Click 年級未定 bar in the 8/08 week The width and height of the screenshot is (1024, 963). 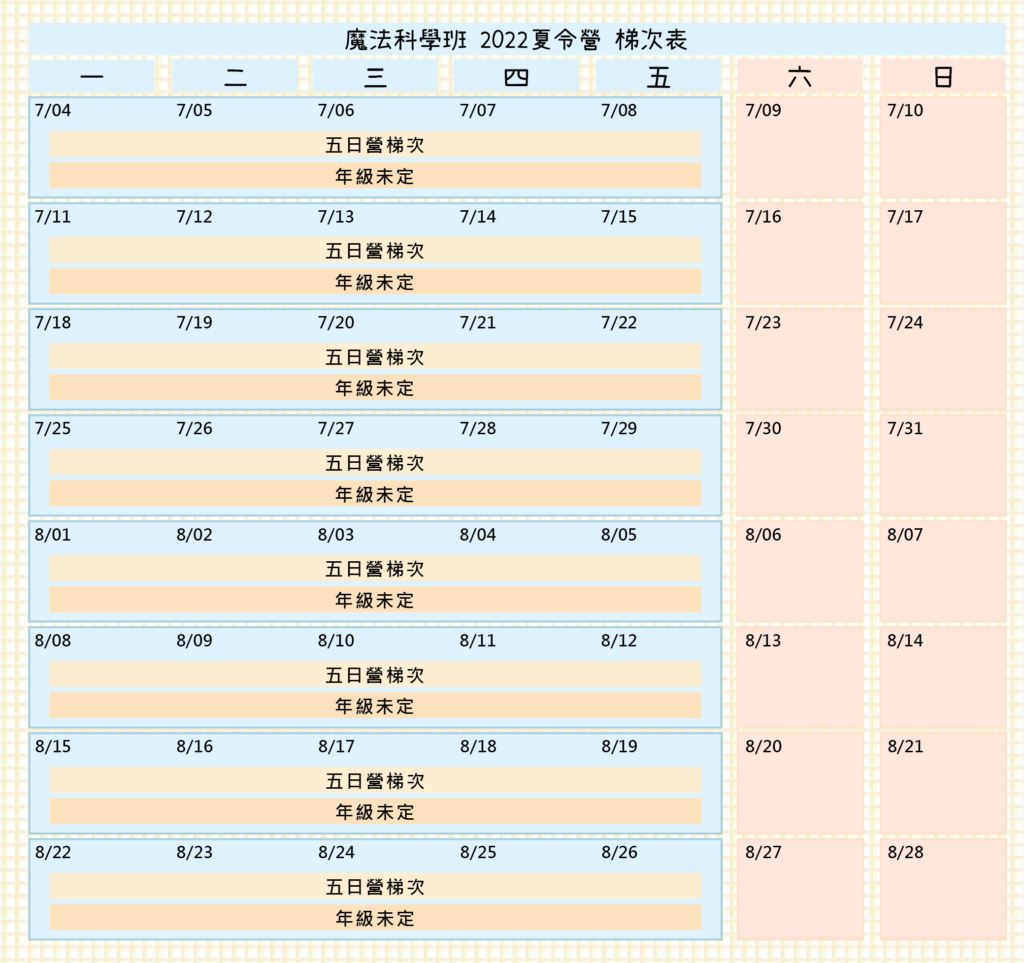pos(376,706)
